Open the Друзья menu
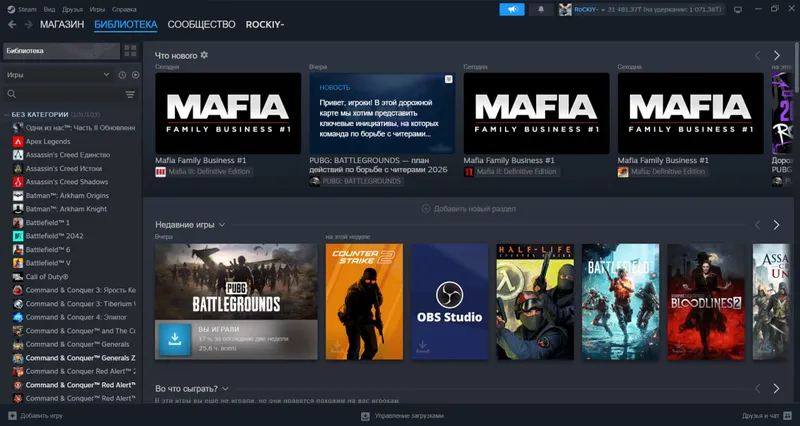 [72, 9]
